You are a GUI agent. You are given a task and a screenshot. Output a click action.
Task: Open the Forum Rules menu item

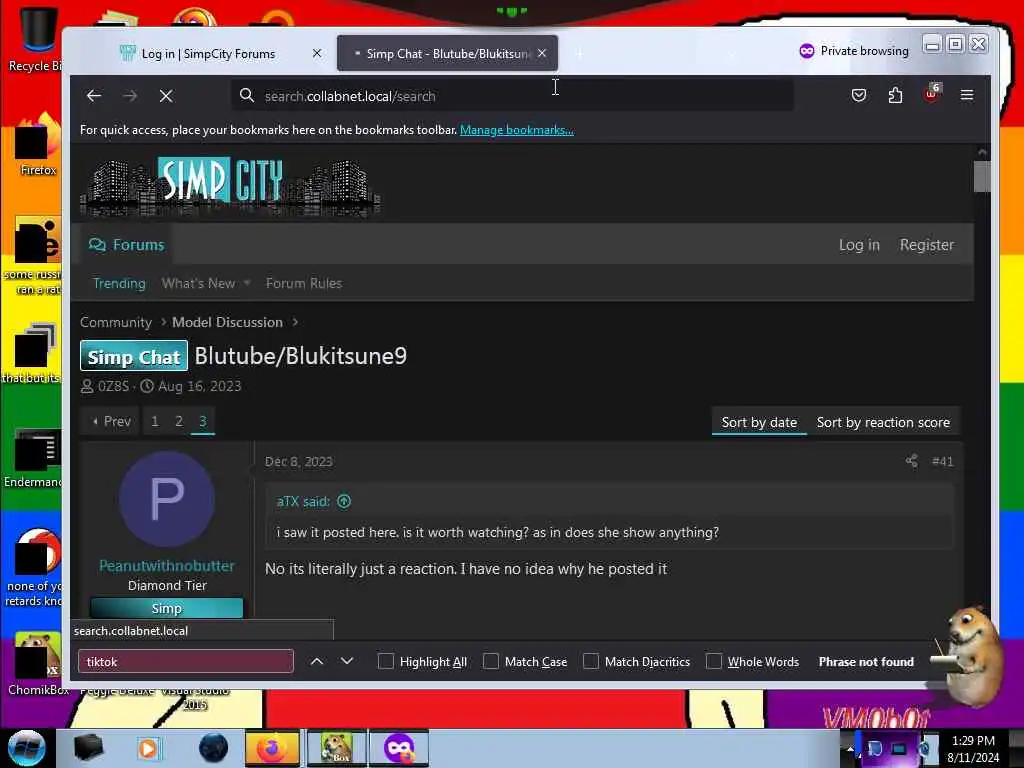304,283
